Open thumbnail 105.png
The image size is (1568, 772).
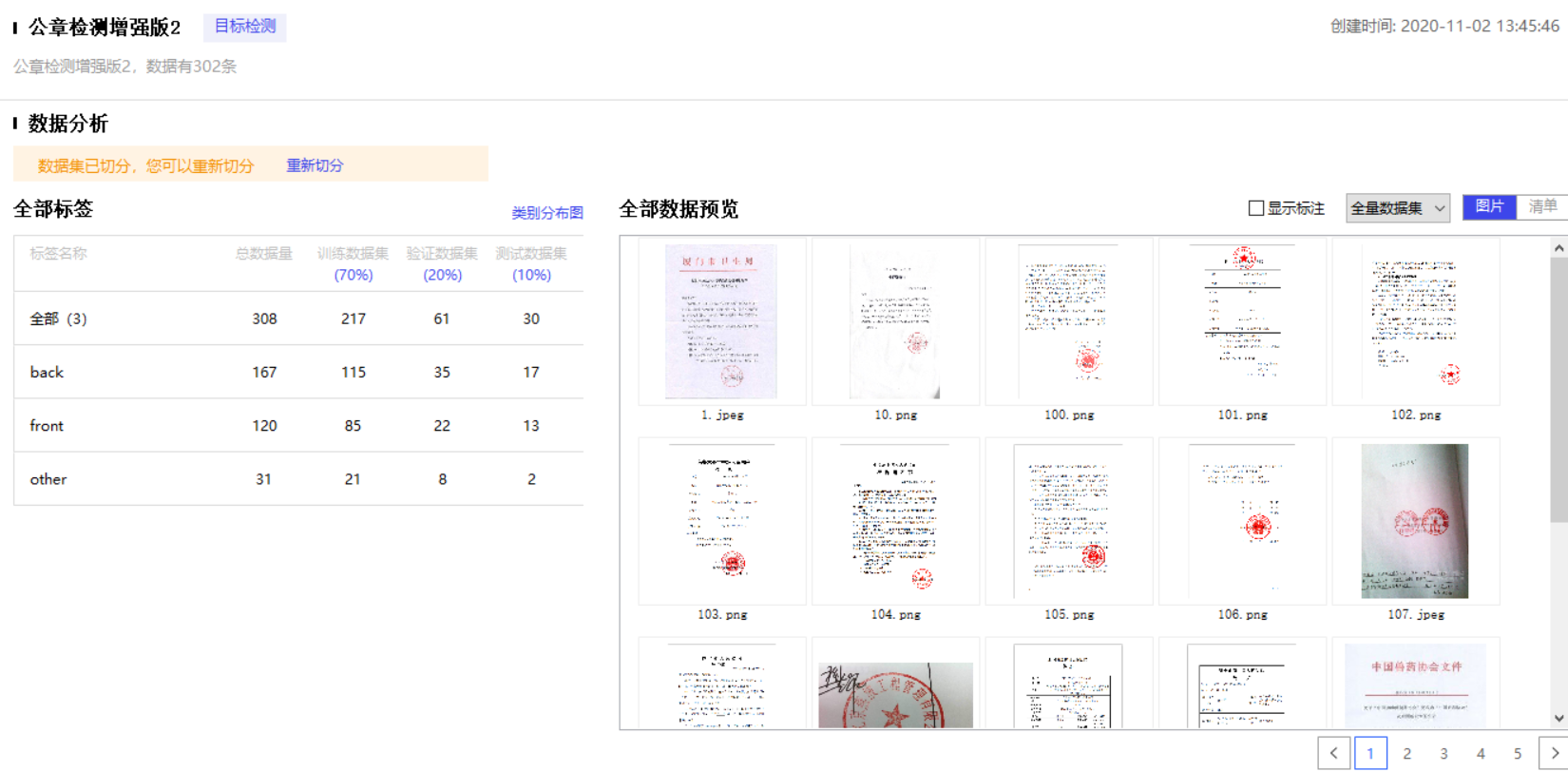1069,521
